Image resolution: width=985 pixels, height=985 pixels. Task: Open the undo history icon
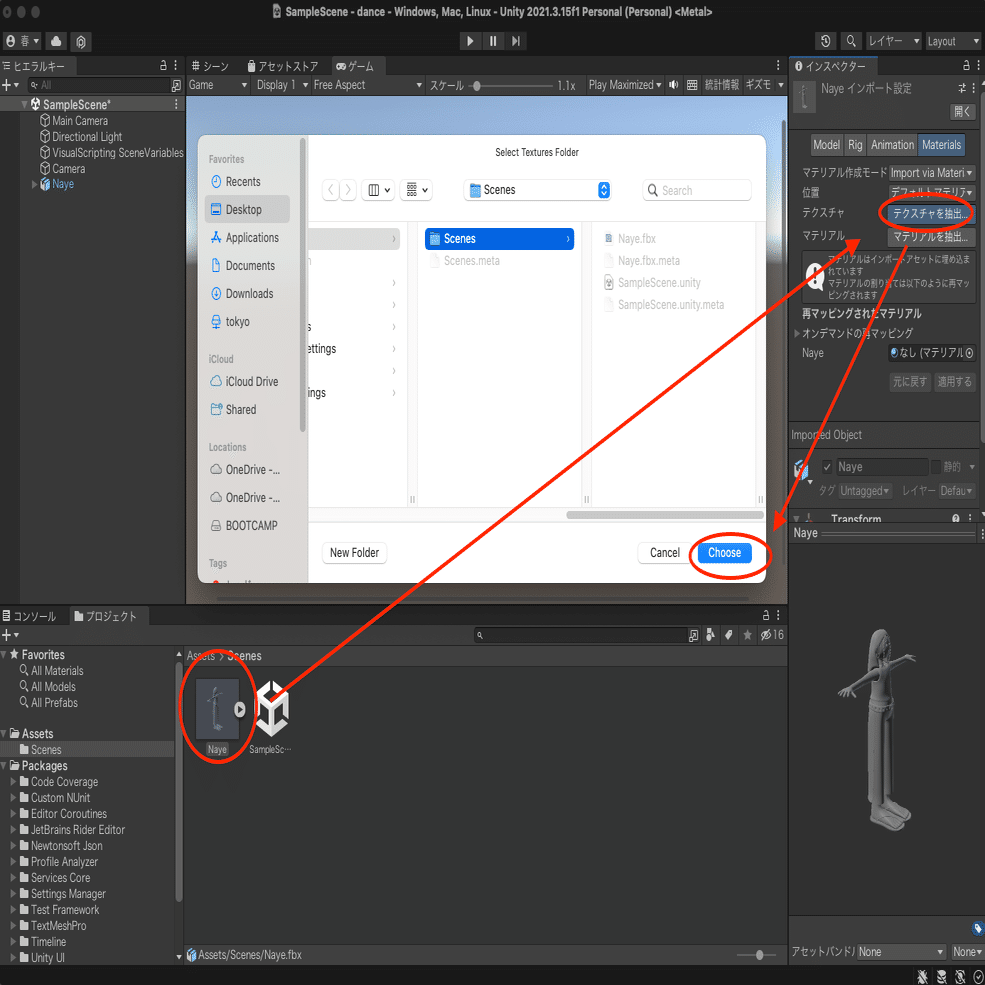[x=825, y=41]
